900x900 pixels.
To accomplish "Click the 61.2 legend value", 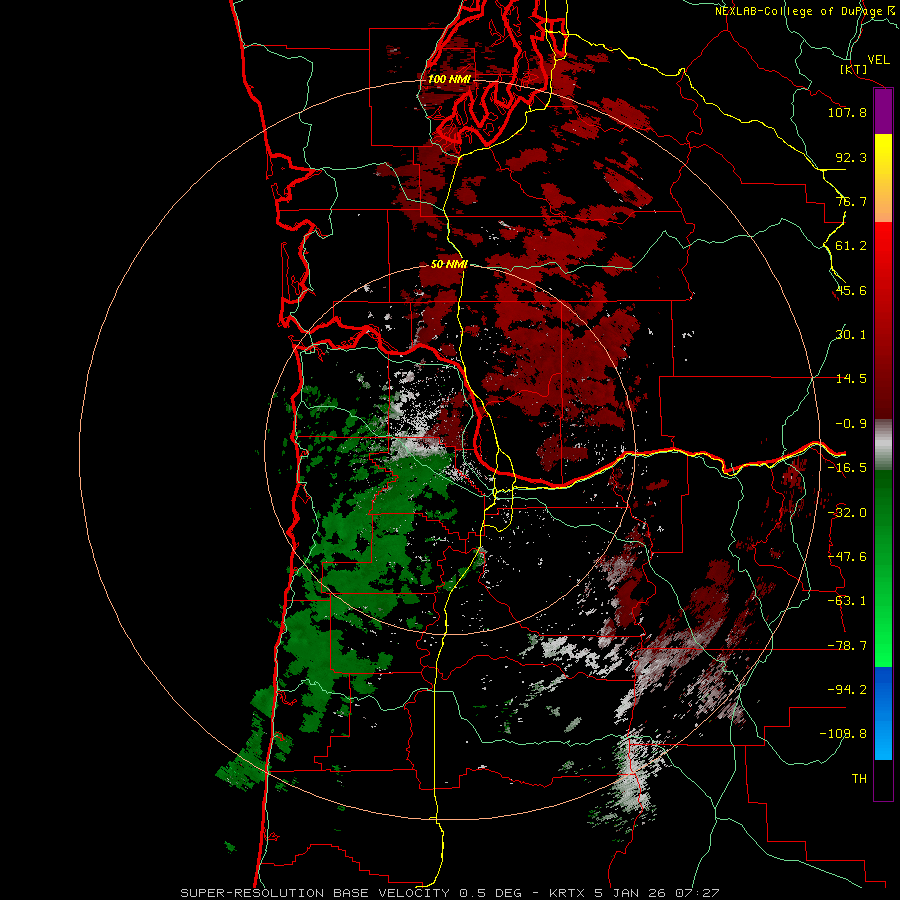I will [x=851, y=246].
